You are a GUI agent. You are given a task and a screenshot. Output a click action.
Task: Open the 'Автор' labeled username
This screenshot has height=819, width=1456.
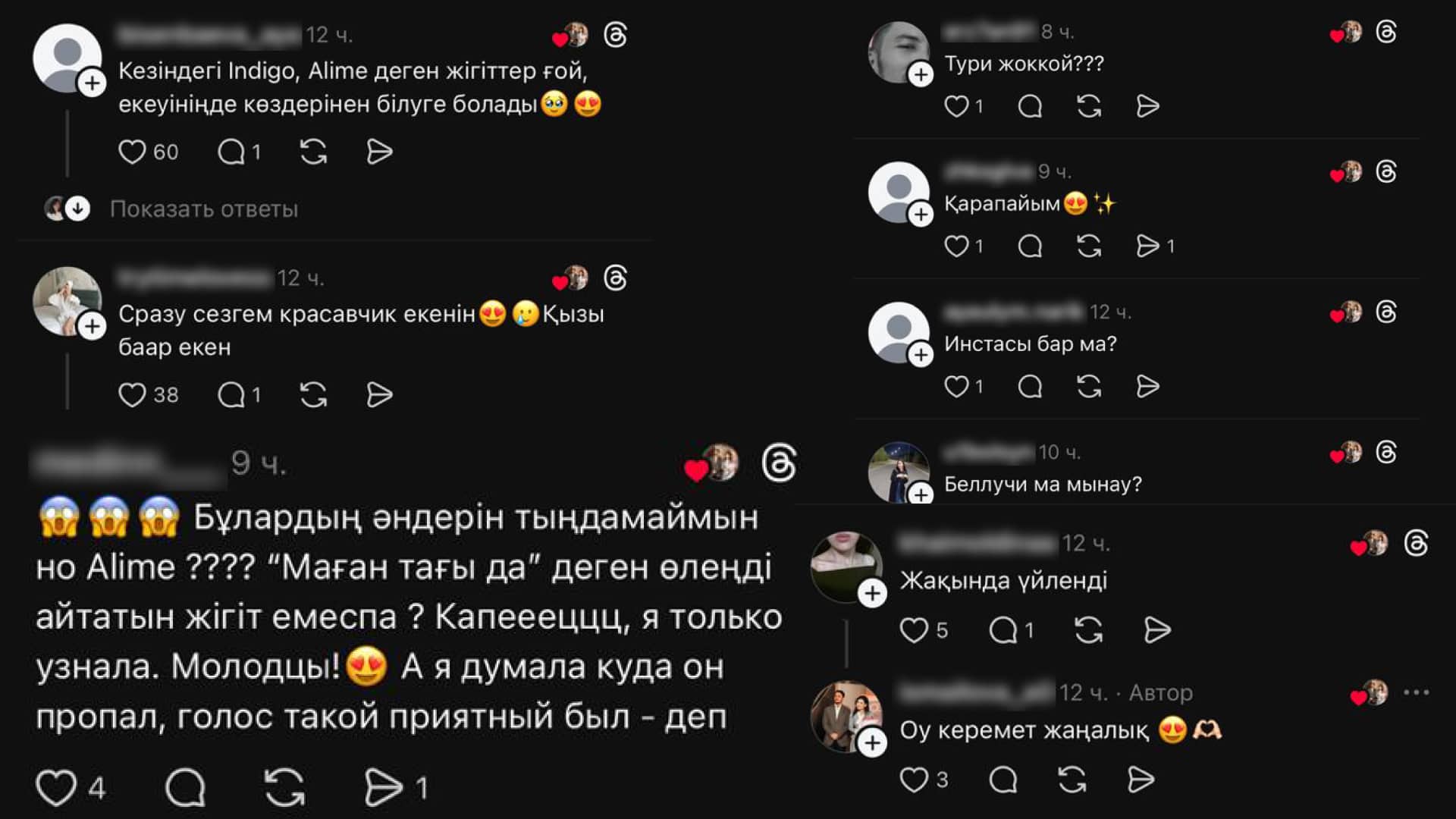coord(976,692)
